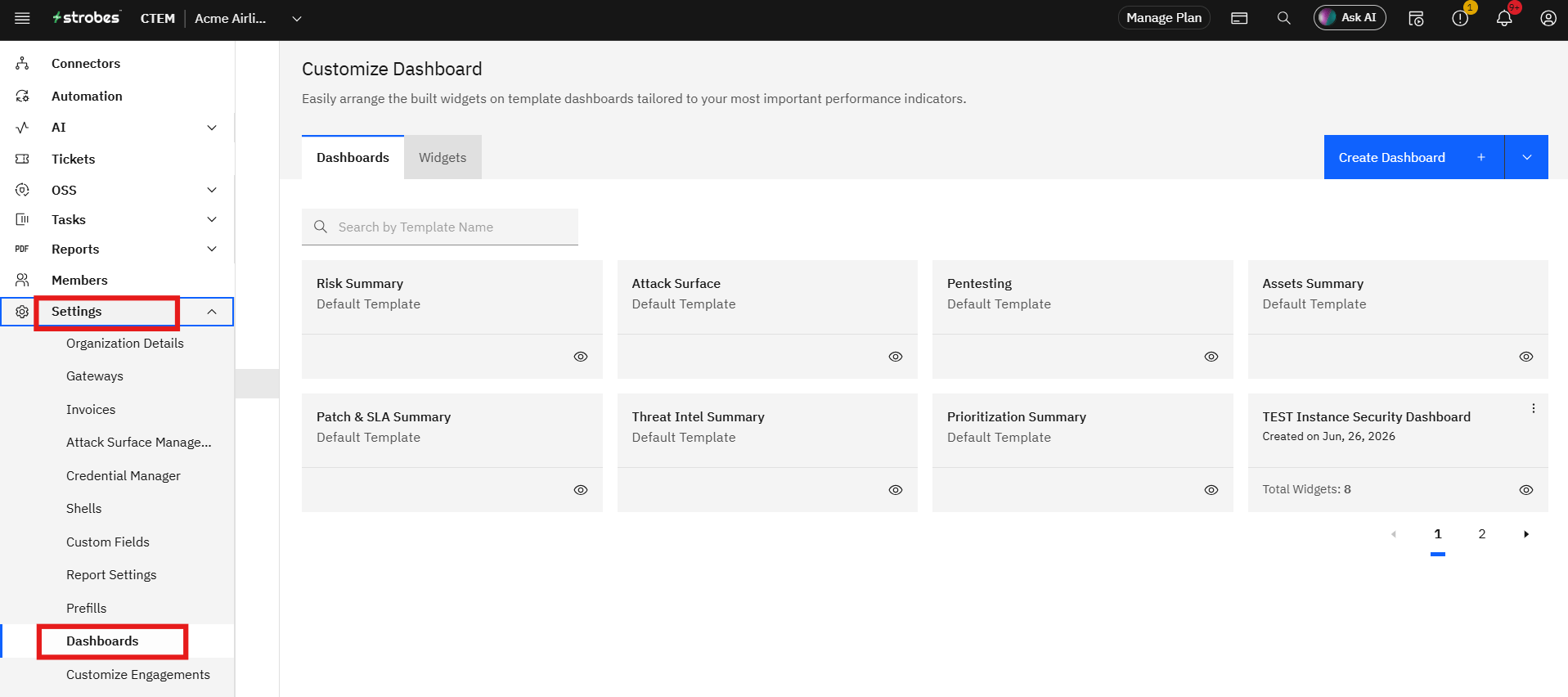Open the Create Dashboard dropdown arrow
This screenshot has height=697, width=1568.
pyautogui.click(x=1527, y=157)
